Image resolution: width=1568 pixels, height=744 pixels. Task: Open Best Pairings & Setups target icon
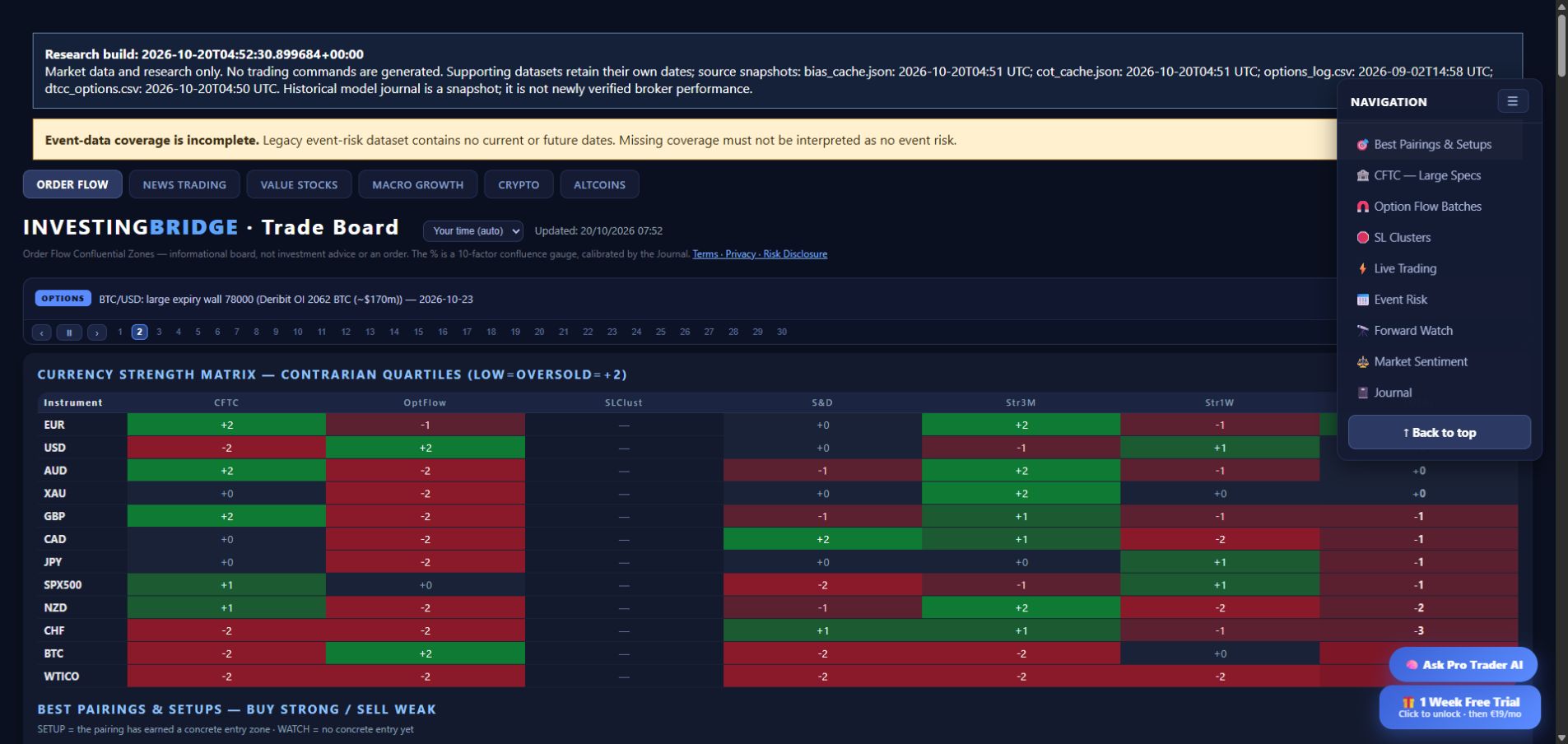tap(1362, 145)
